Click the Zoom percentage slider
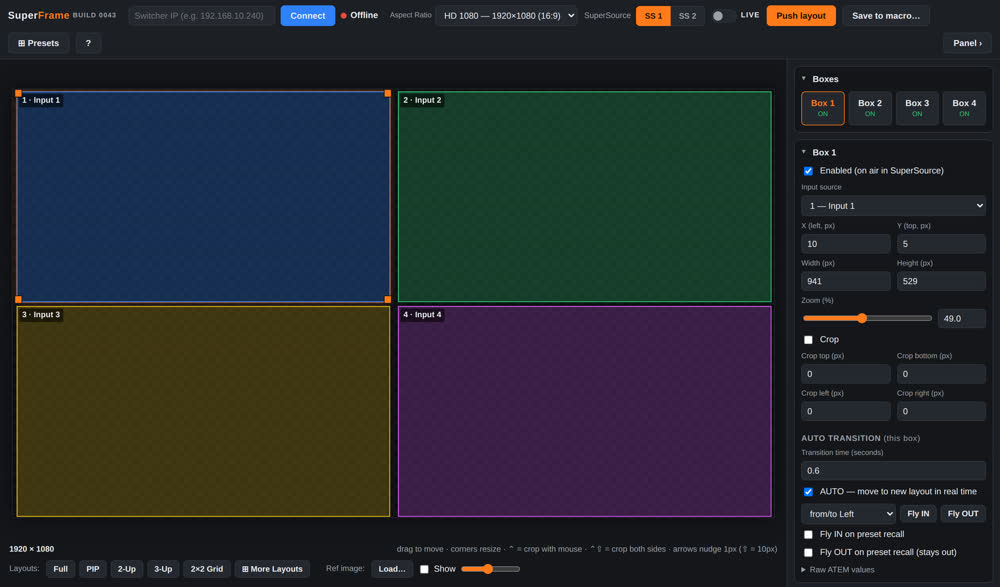The width and height of the screenshot is (1000, 587). pos(867,318)
